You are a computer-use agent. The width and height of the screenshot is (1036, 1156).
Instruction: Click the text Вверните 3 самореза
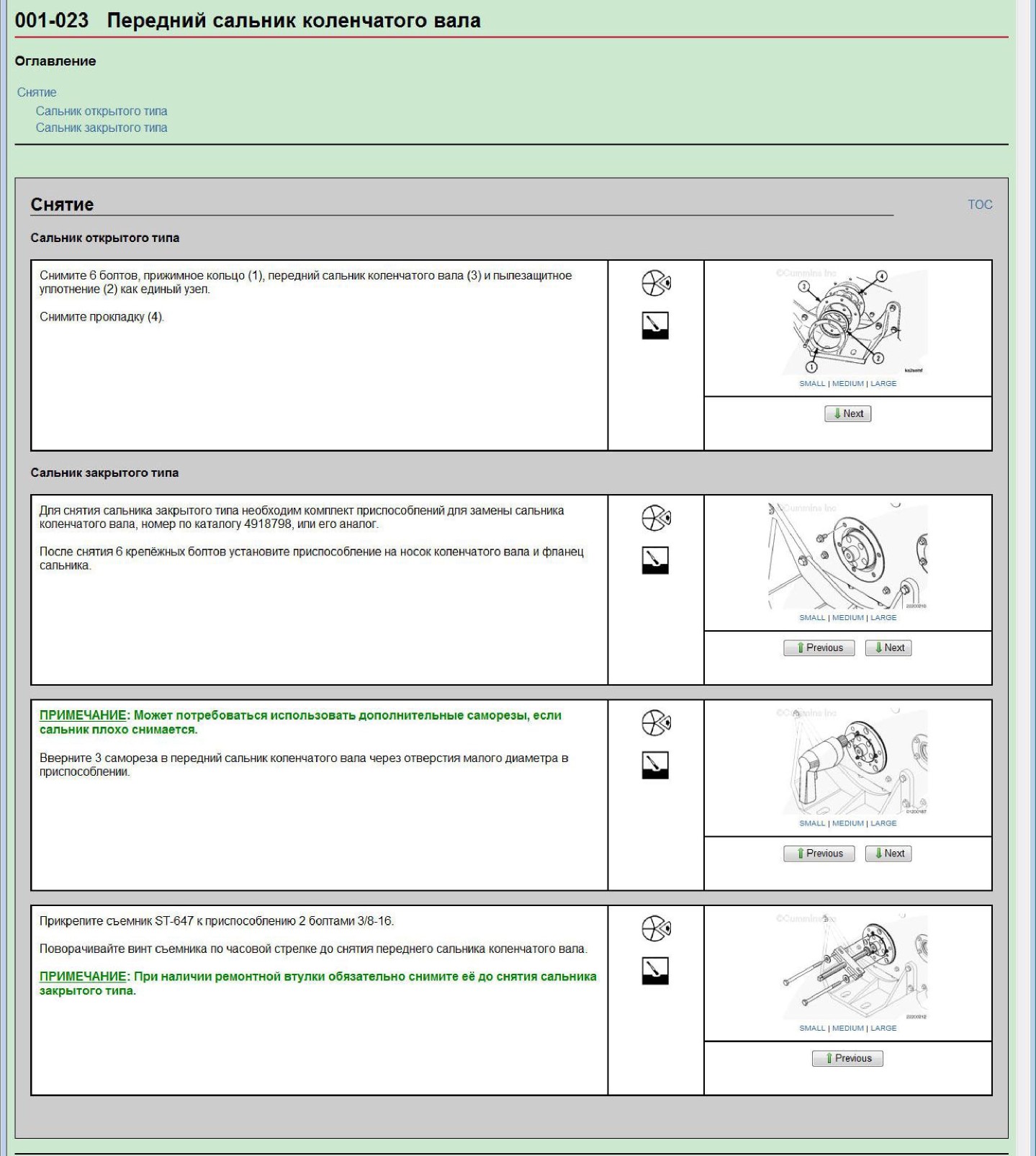click(x=304, y=765)
